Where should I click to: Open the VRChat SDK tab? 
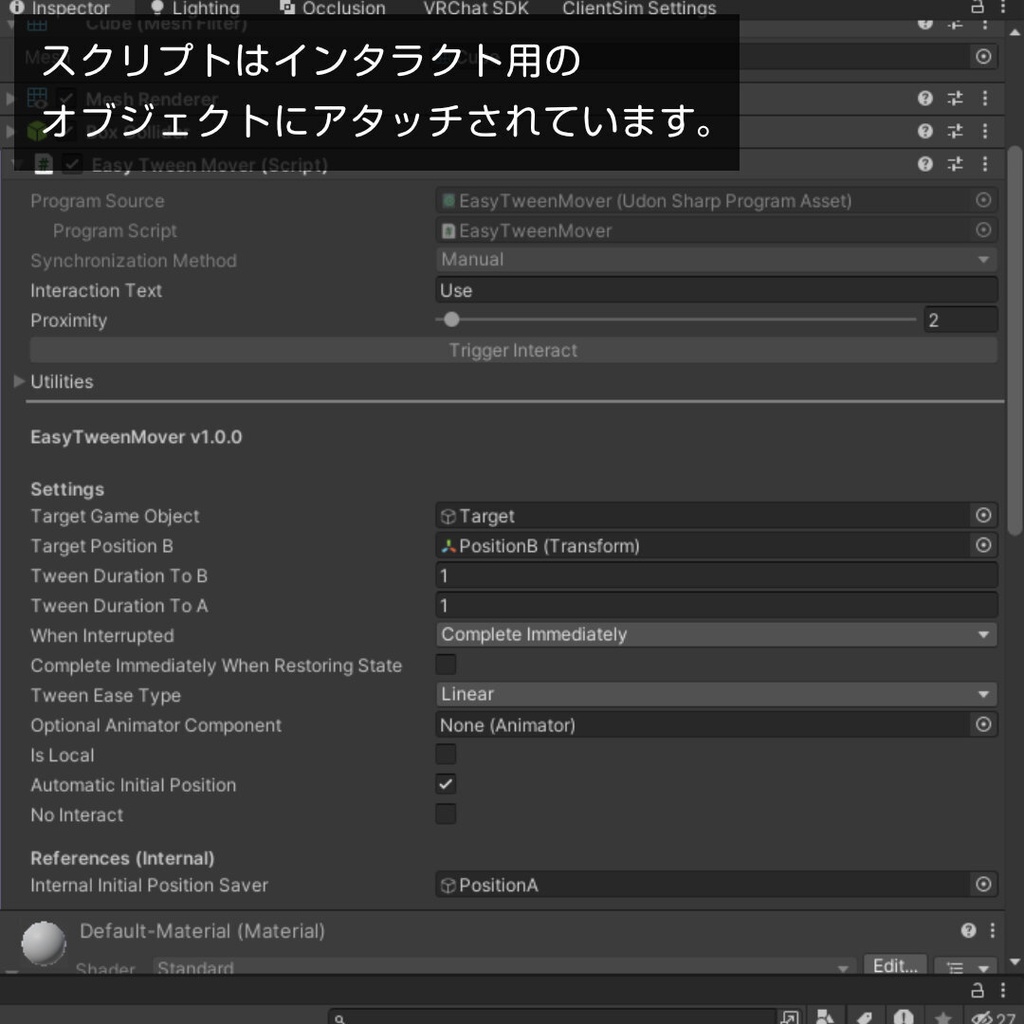(476, 8)
